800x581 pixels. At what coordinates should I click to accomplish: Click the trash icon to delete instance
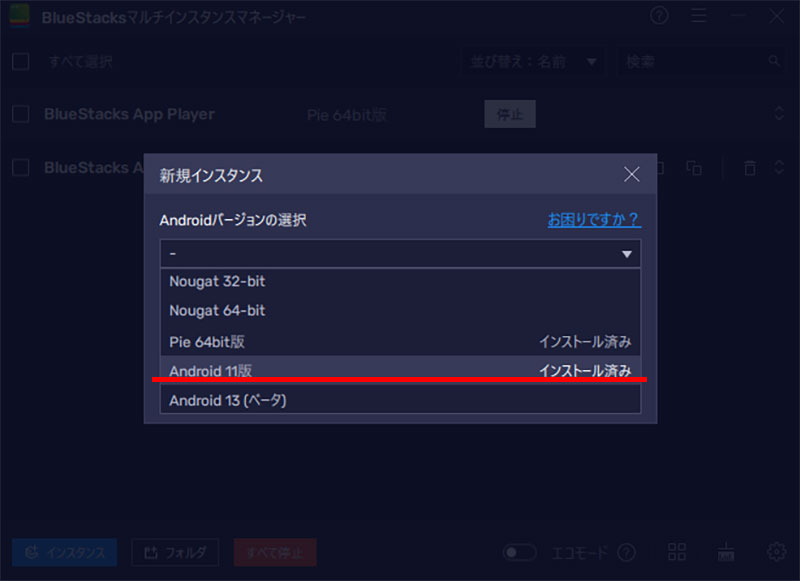tap(750, 168)
